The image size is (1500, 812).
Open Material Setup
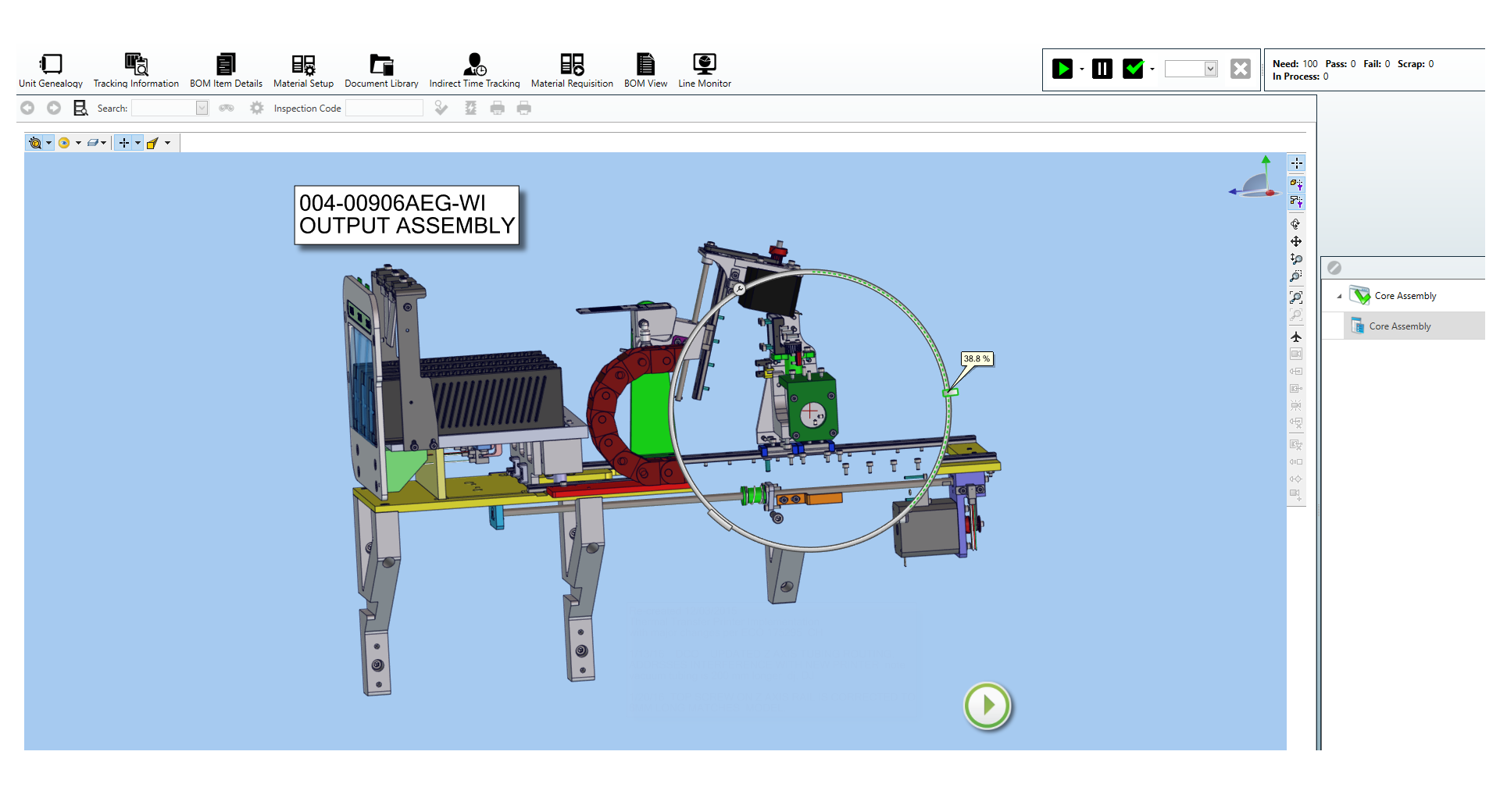tap(303, 70)
